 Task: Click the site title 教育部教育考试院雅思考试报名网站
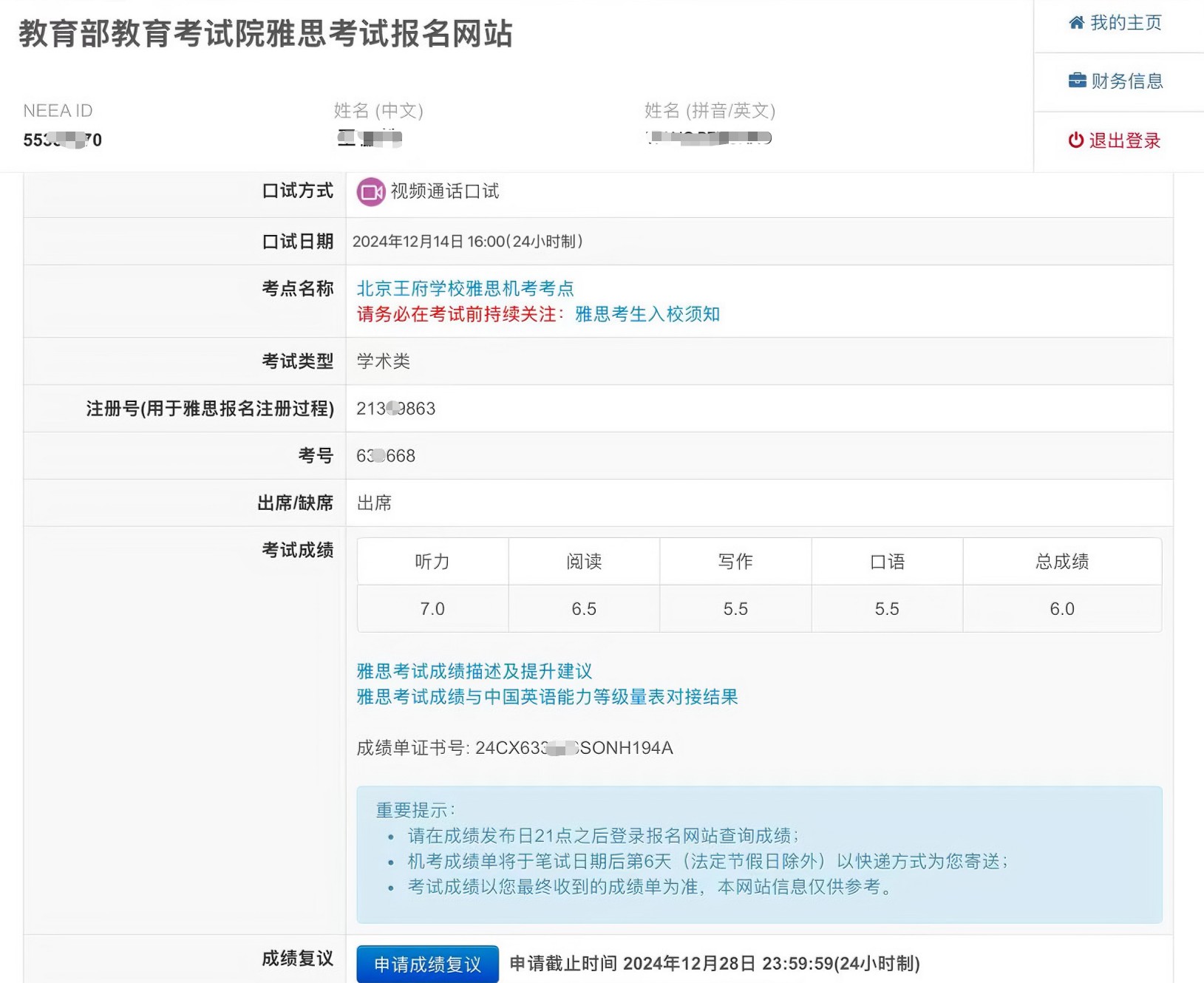click(x=266, y=34)
